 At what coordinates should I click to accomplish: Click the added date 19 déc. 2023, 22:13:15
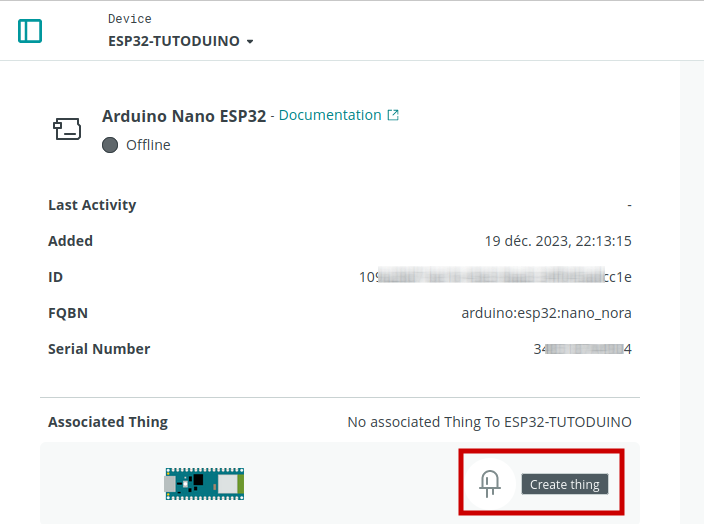click(x=558, y=241)
